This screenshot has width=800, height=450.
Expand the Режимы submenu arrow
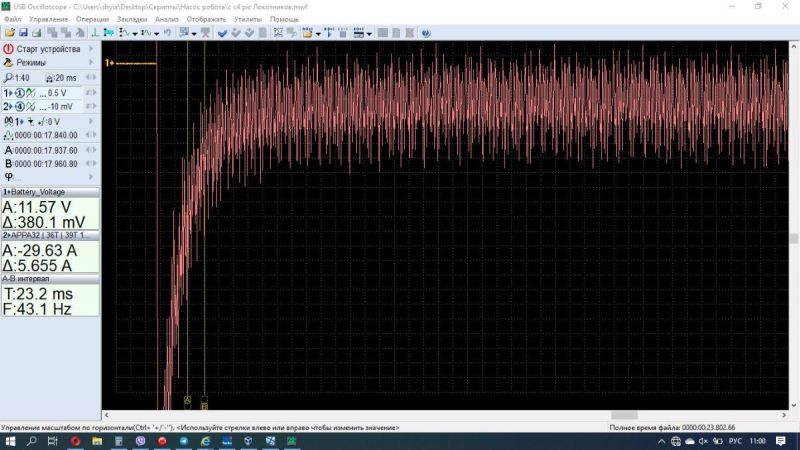click(92, 62)
